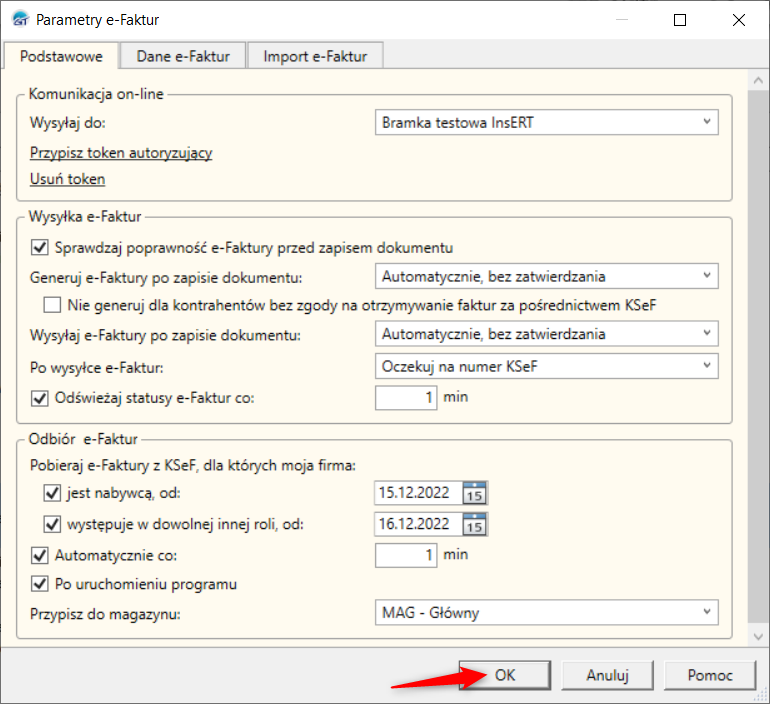This screenshot has width=770, height=704.
Task: Open calendar picker for 16.12.2022 date
Action: click(x=475, y=523)
